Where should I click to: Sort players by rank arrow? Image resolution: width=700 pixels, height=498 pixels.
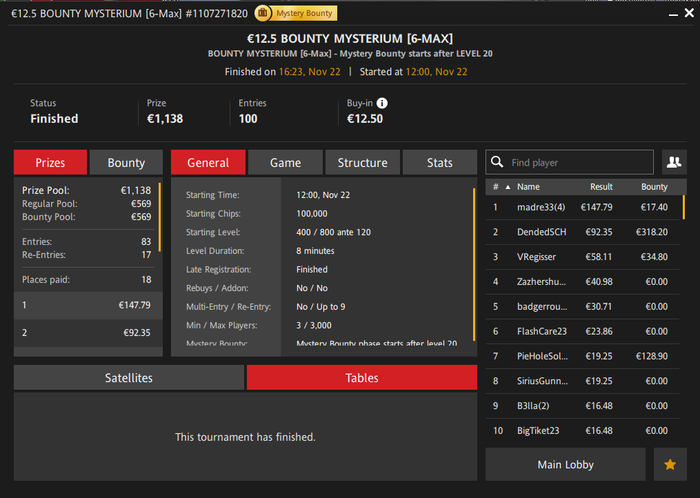pyautogui.click(x=508, y=187)
